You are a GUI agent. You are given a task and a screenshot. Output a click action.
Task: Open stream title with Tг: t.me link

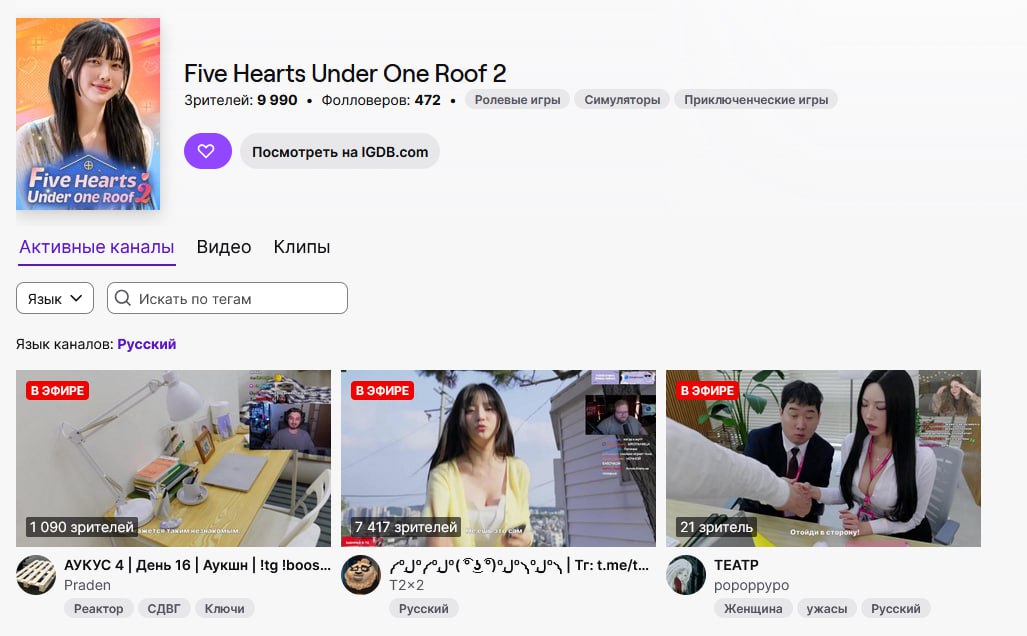(x=519, y=565)
